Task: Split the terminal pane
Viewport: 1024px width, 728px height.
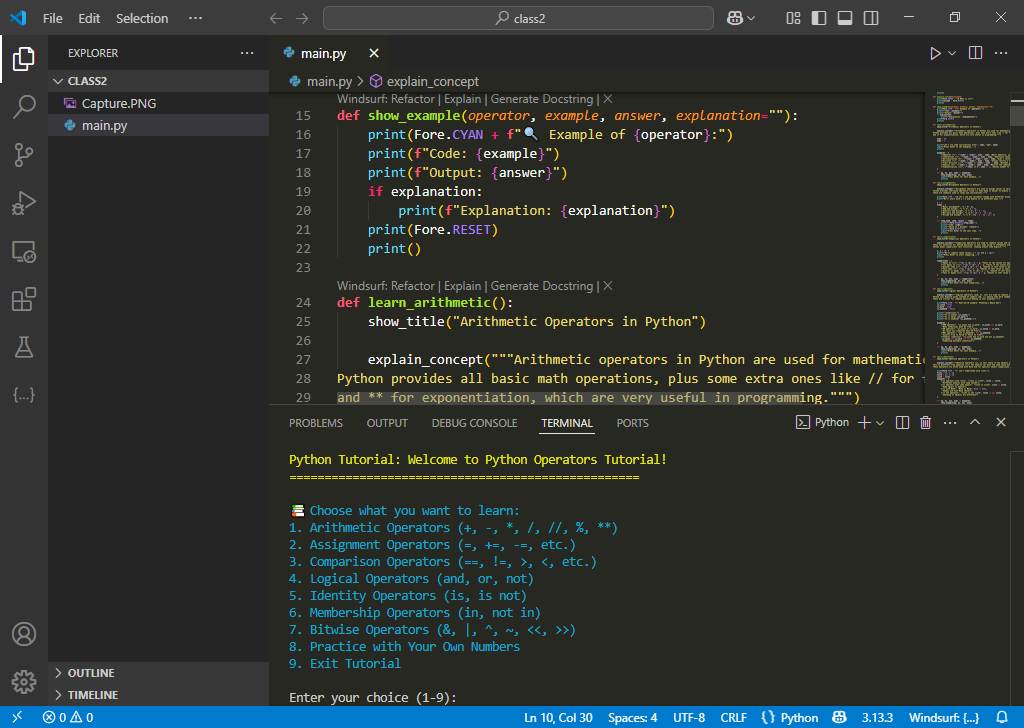Action: click(x=903, y=422)
